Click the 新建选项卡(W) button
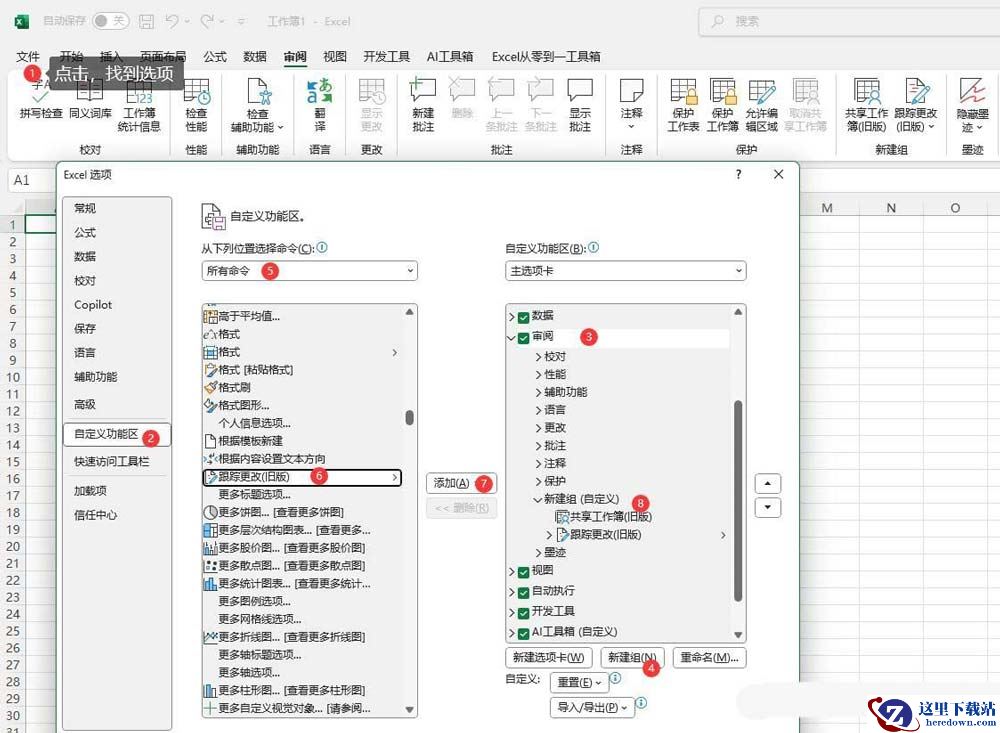This screenshot has width=1000, height=733. (548, 657)
